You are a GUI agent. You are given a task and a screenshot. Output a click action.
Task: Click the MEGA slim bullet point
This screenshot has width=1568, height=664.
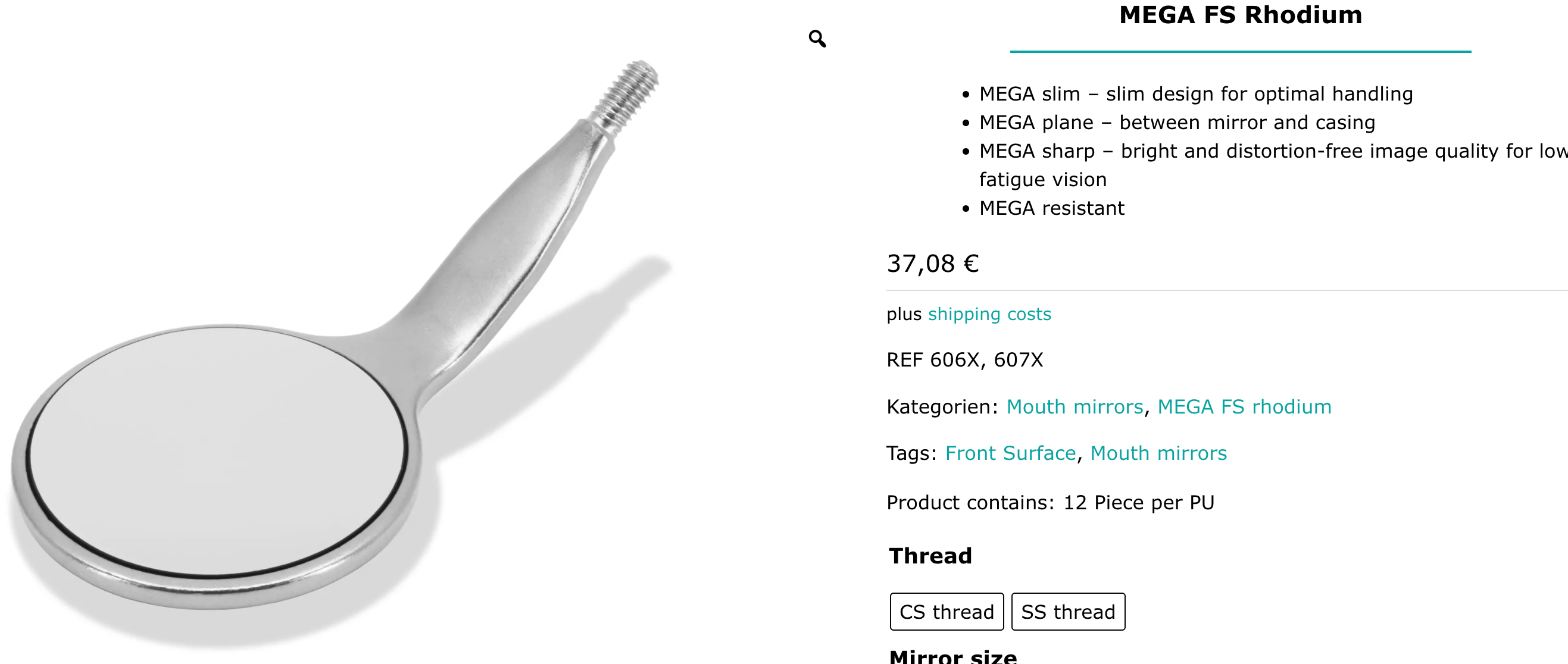(1195, 94)
